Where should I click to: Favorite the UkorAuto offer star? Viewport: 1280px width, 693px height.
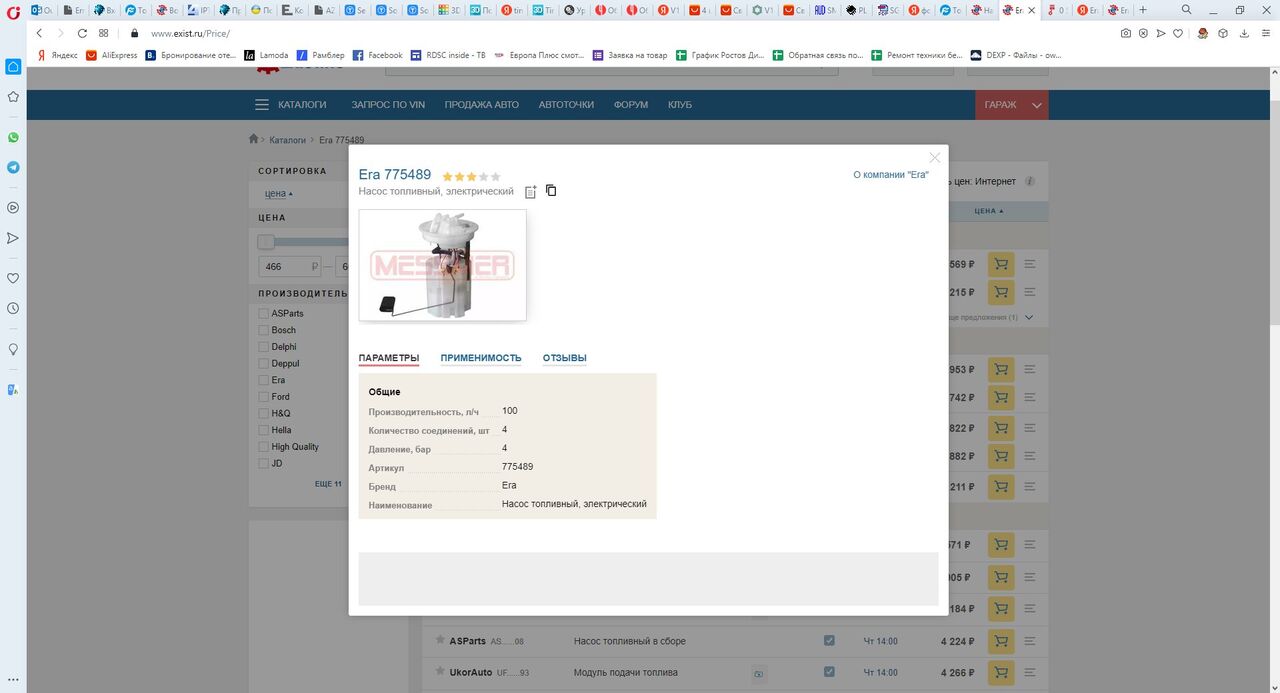tap(440, 672)
